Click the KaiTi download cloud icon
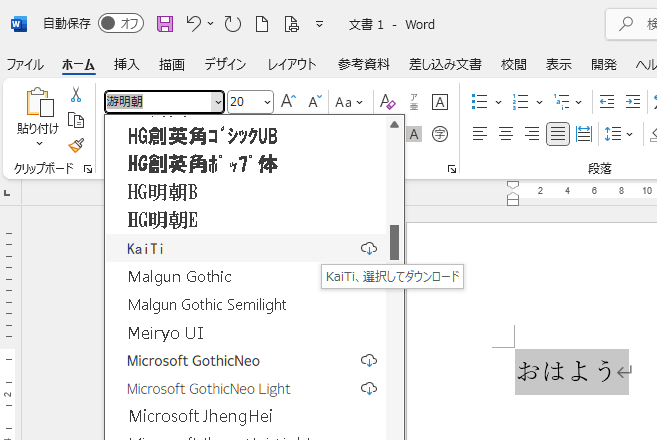The height and width of the screenshot is (440, 657). pyautogui.click(x=369, y=248)
